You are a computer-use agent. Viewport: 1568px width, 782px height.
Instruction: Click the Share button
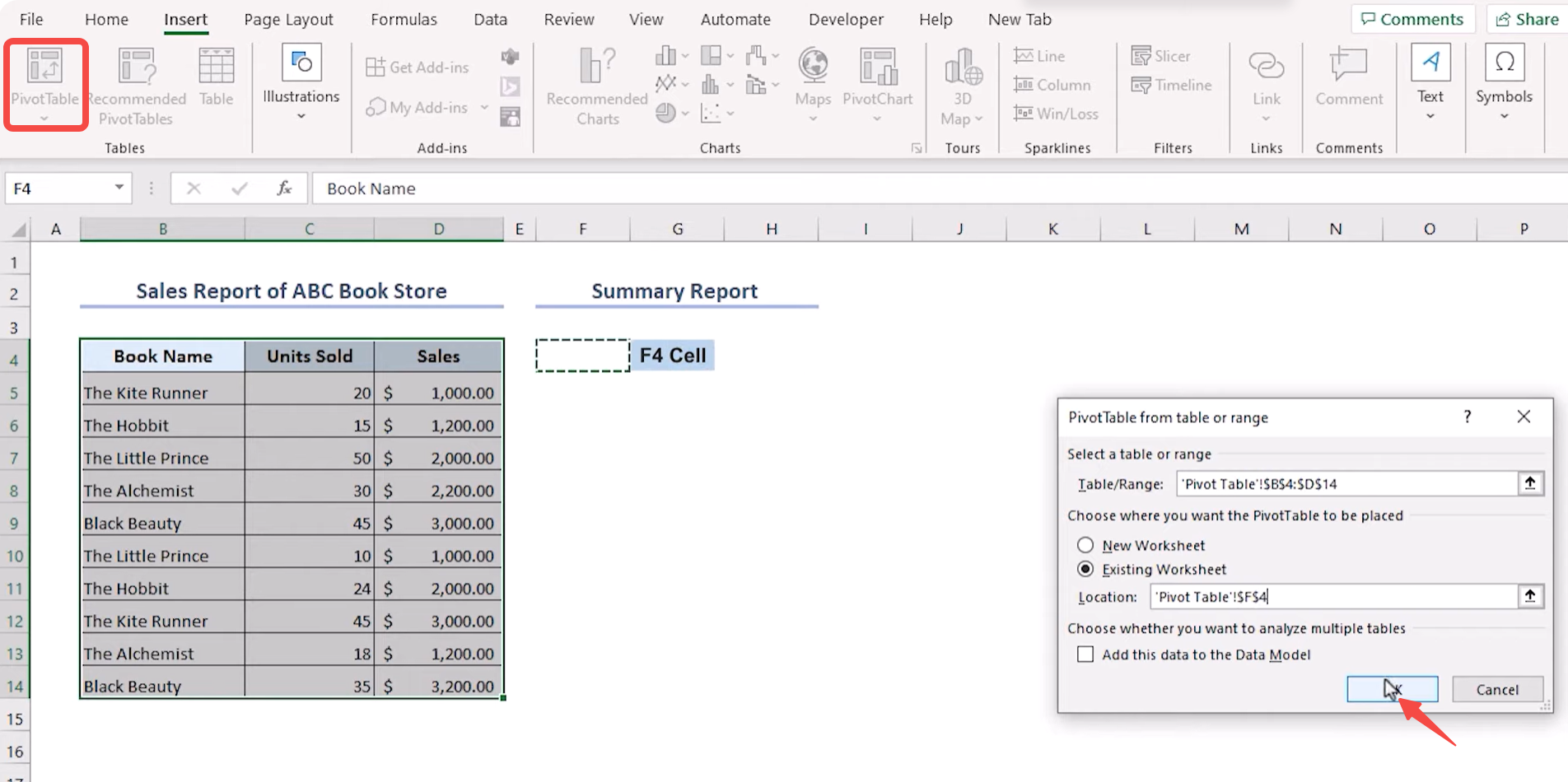1528,19
